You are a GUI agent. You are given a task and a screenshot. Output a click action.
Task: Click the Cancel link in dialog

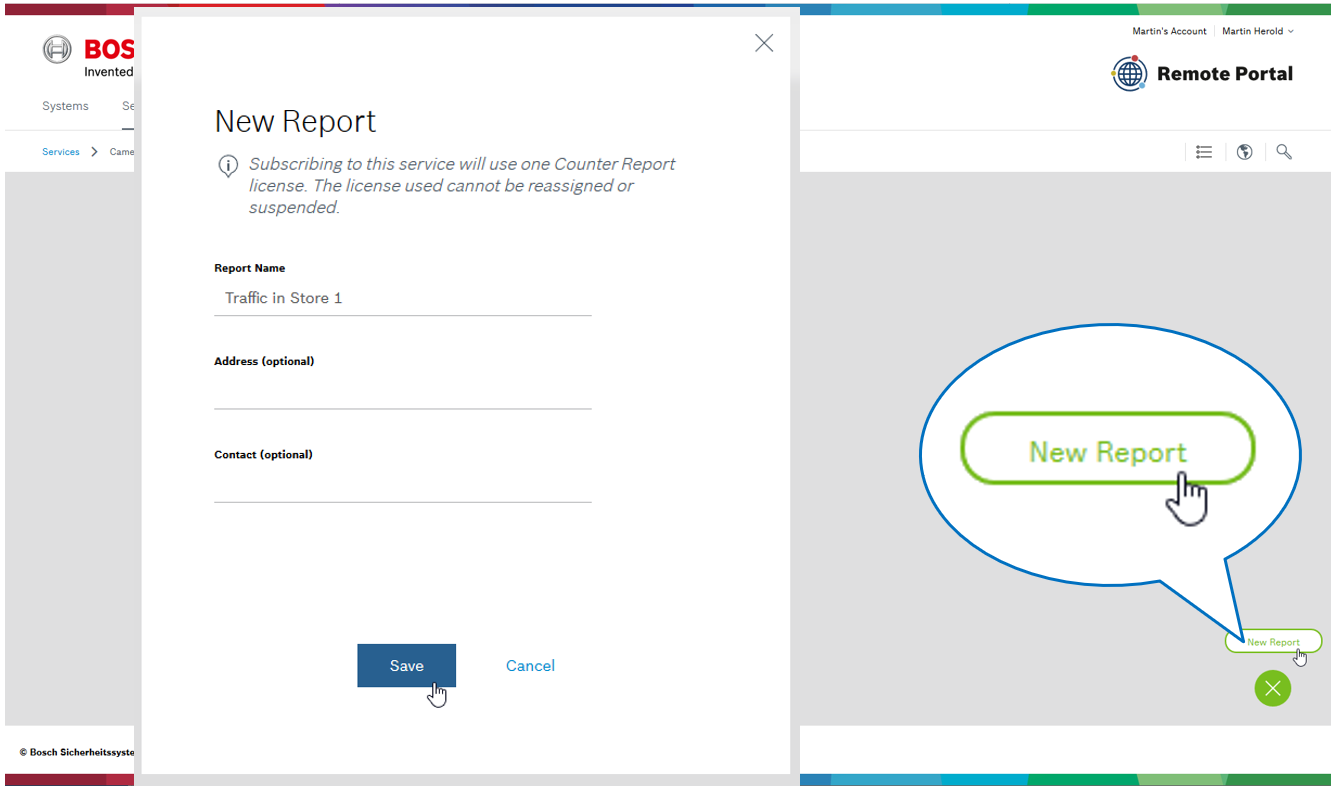pos(530,666)
